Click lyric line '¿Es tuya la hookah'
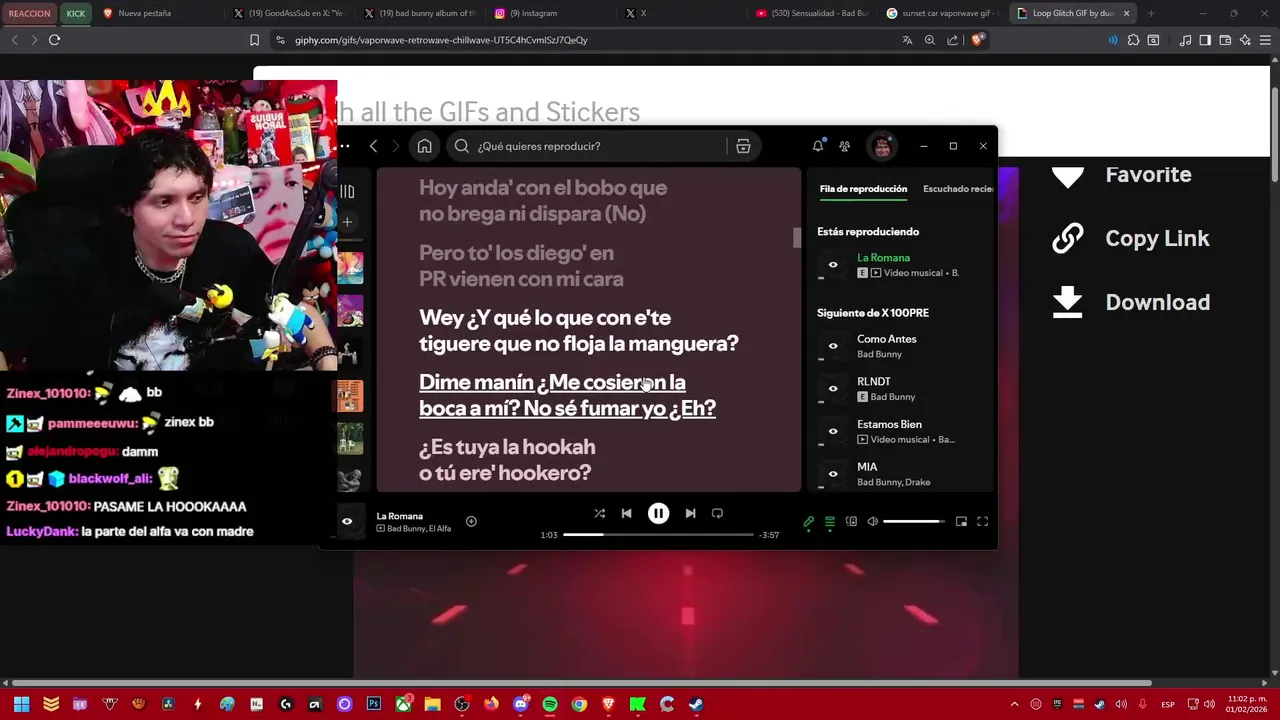 507,459
